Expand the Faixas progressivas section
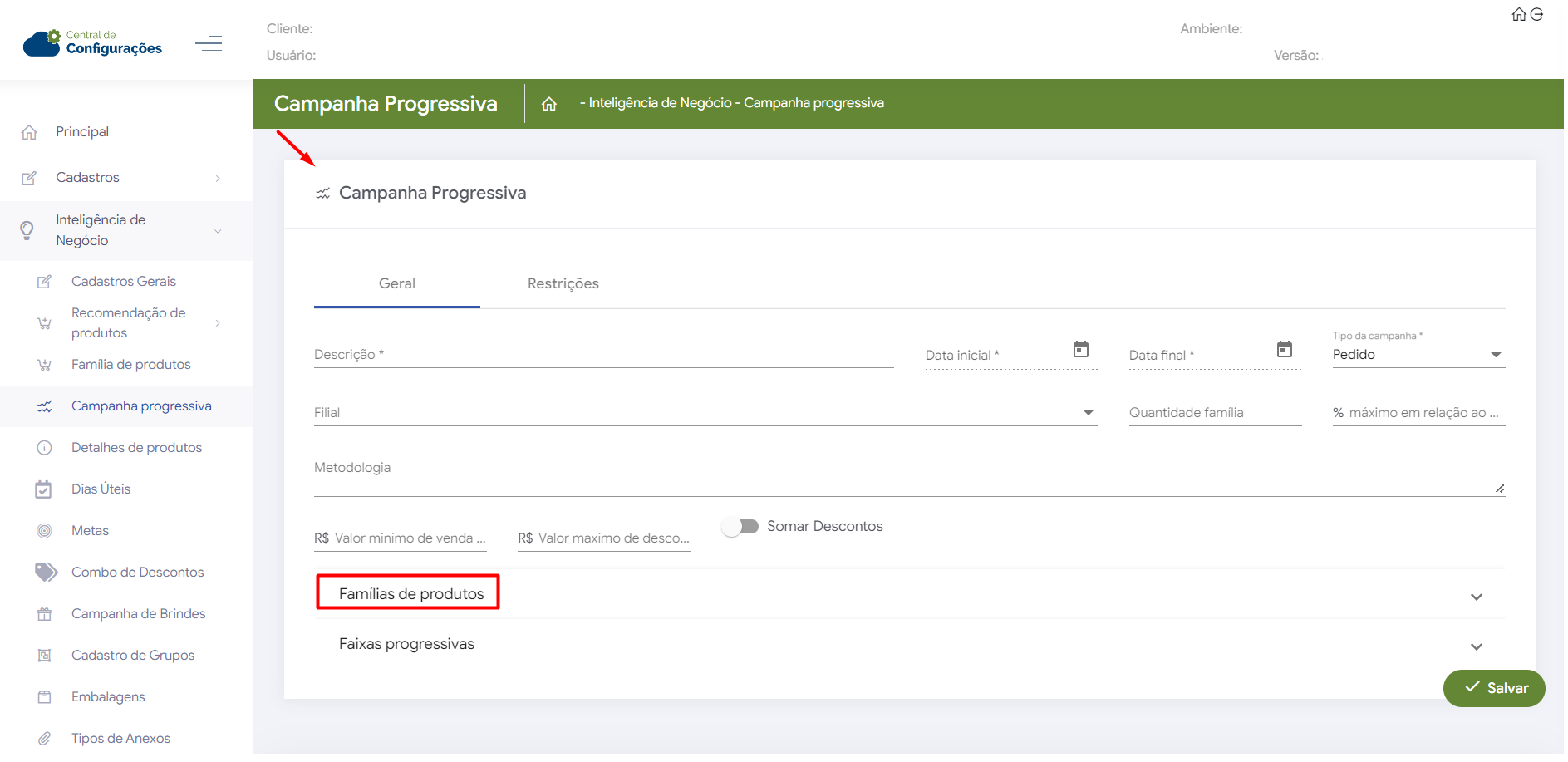This screenshot has width=1568, height=762. coord(1476,646)
